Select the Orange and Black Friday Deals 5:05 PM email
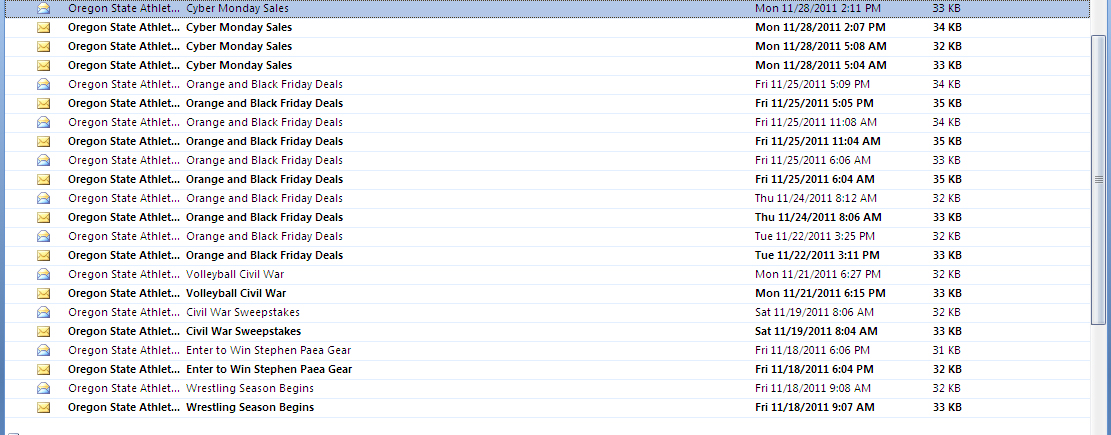 coord(264,103)
